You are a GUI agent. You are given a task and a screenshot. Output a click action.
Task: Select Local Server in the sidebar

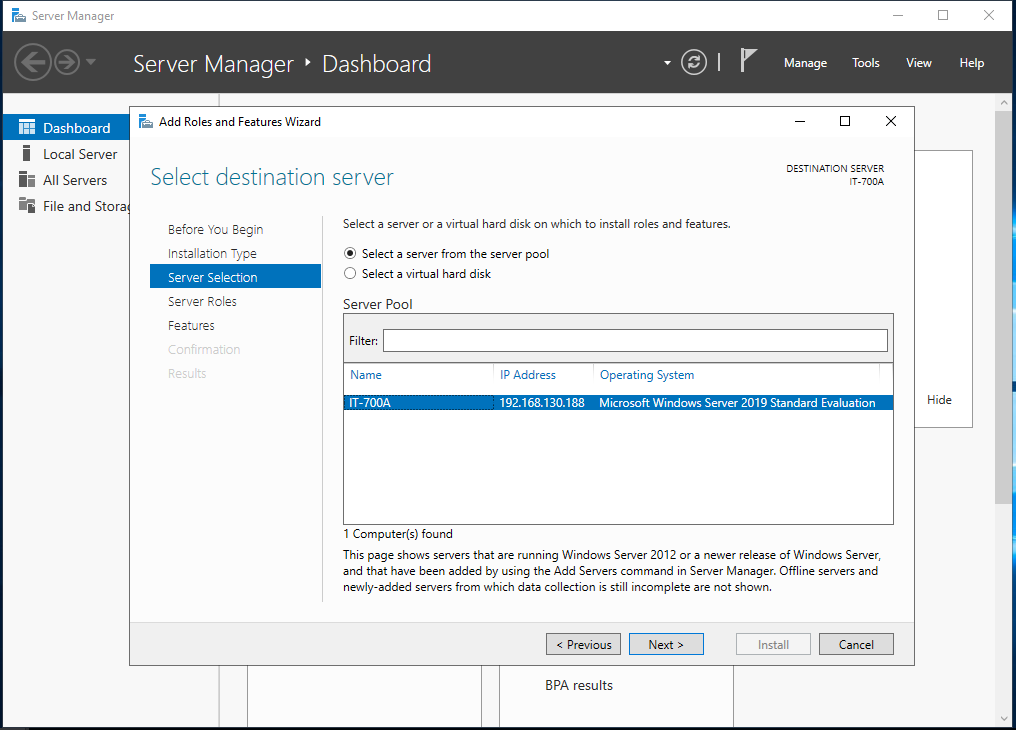click(x=80, y=154)
